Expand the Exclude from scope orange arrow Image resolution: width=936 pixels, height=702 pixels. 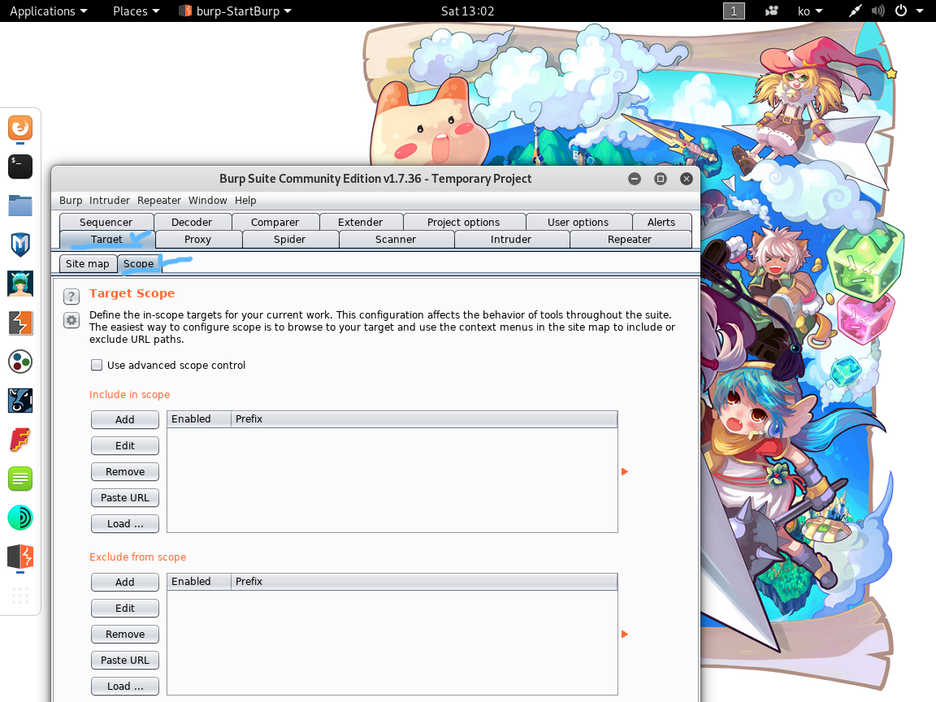tap(624, 634)
